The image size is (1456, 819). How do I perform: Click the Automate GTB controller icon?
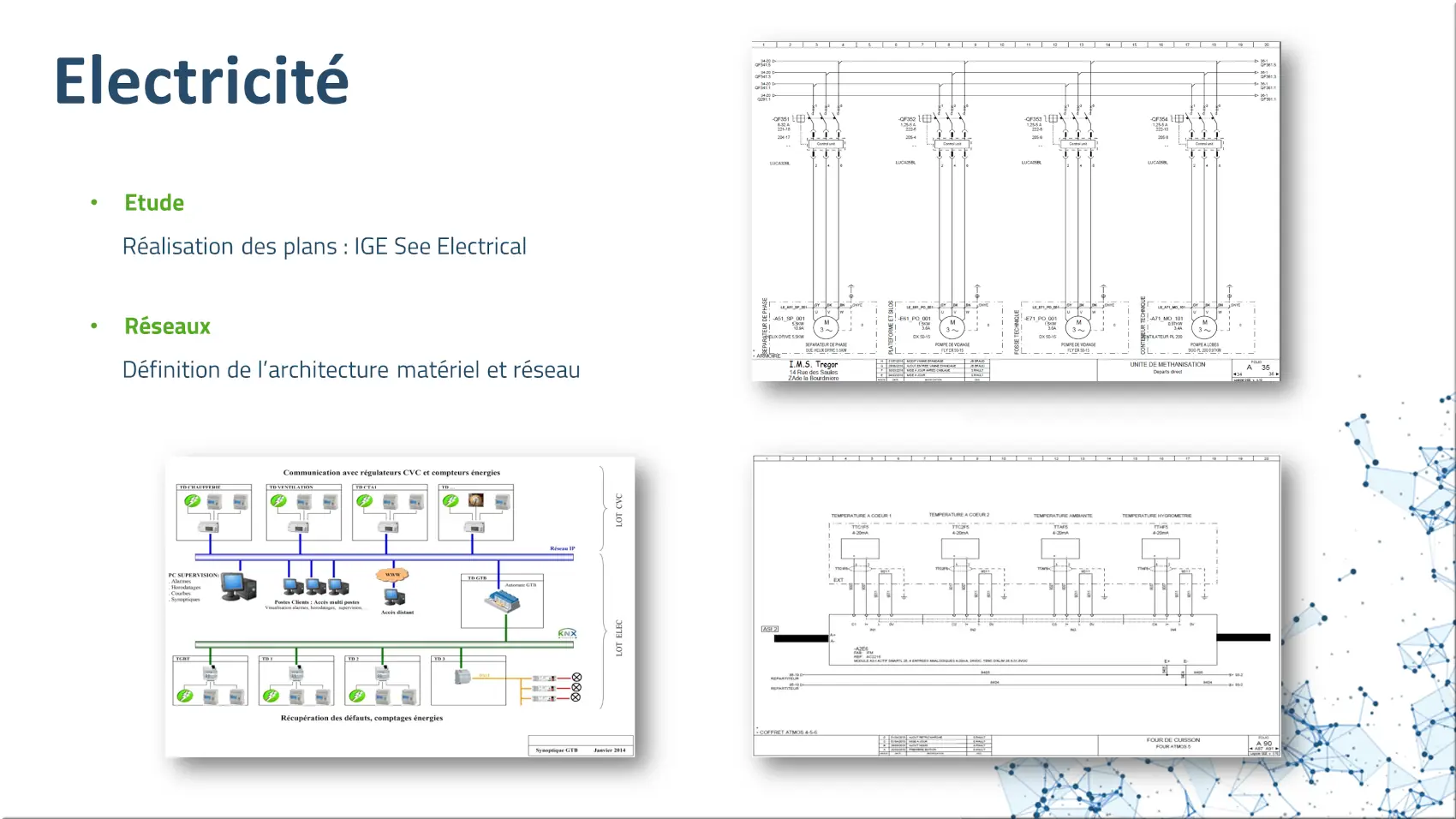pyautogui.click(x=502, y=601)
